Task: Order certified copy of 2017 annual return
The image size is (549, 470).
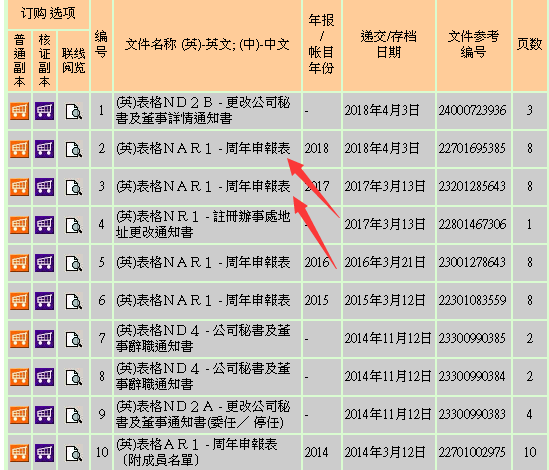Action: pos(44,187)
